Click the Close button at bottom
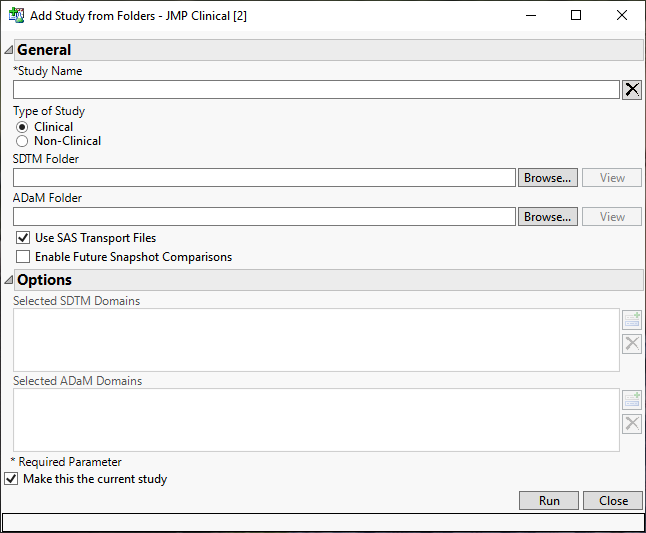Viewport: 646px width, 533px height. coord(613,501)
